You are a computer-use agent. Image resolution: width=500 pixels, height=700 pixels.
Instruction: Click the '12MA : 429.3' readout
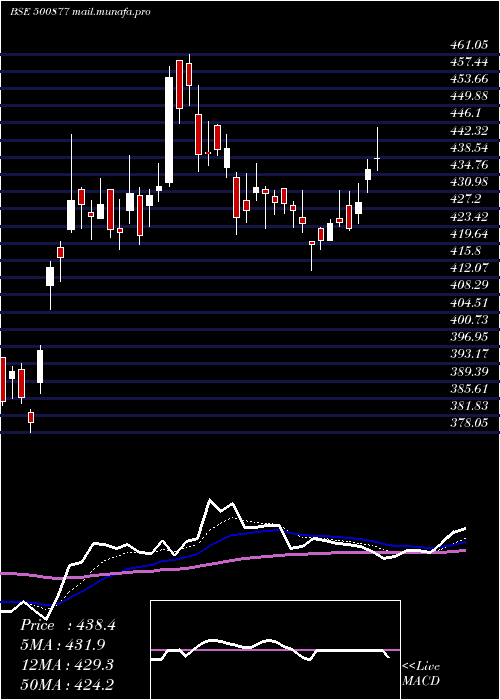[x=67, y=665]
